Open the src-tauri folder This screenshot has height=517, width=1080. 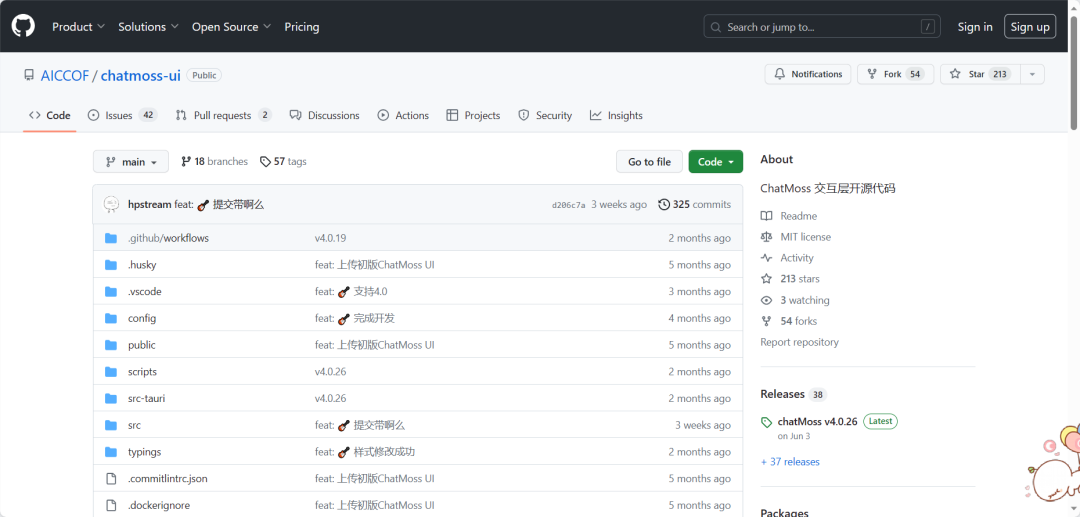tap(147, 399)
